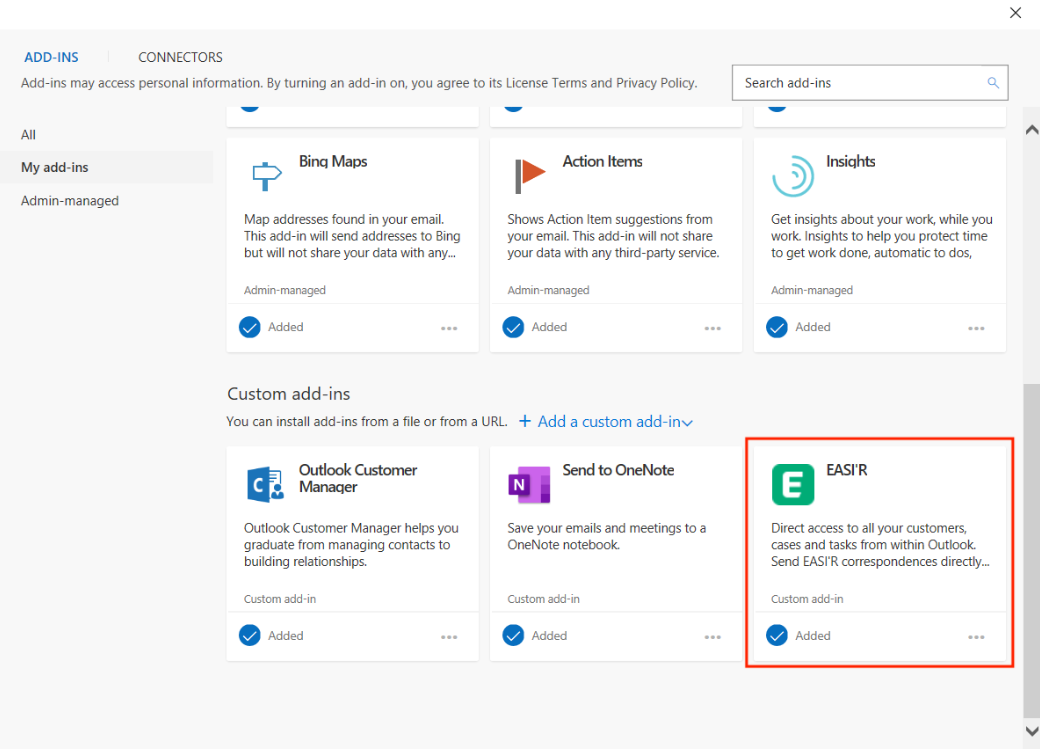Screen dimensions: 1040x749
Task: Click Custom add-in label on EASI'R card
Action: [x=807, y=599]
